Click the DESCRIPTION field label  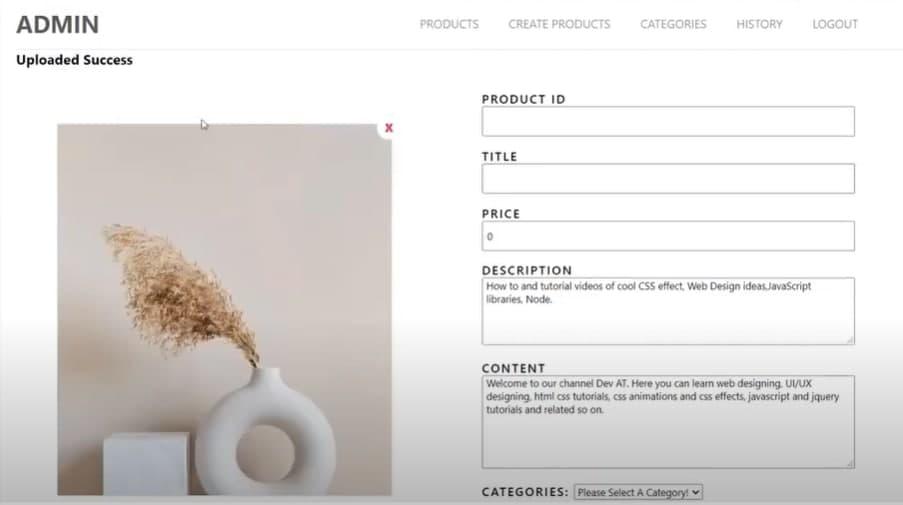pyautogui.click(x=527, y=271)
